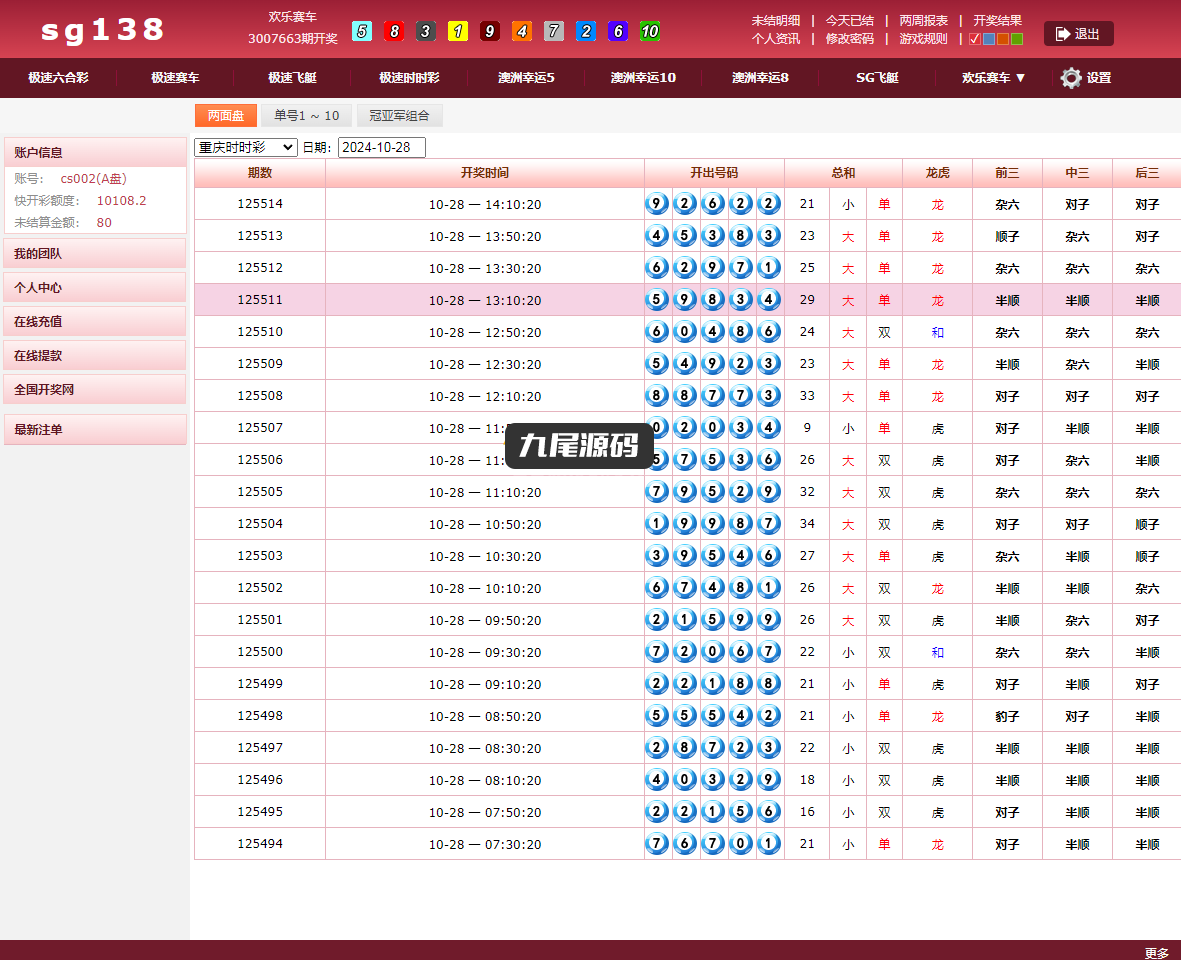Click the blue number 2 race ball

585,31
